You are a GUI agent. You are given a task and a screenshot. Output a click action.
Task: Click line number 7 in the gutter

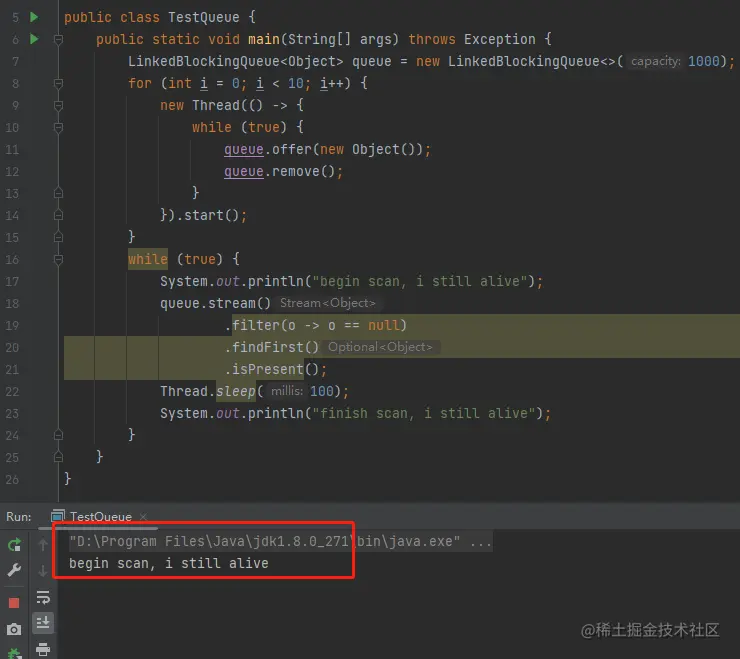[15, 62]
